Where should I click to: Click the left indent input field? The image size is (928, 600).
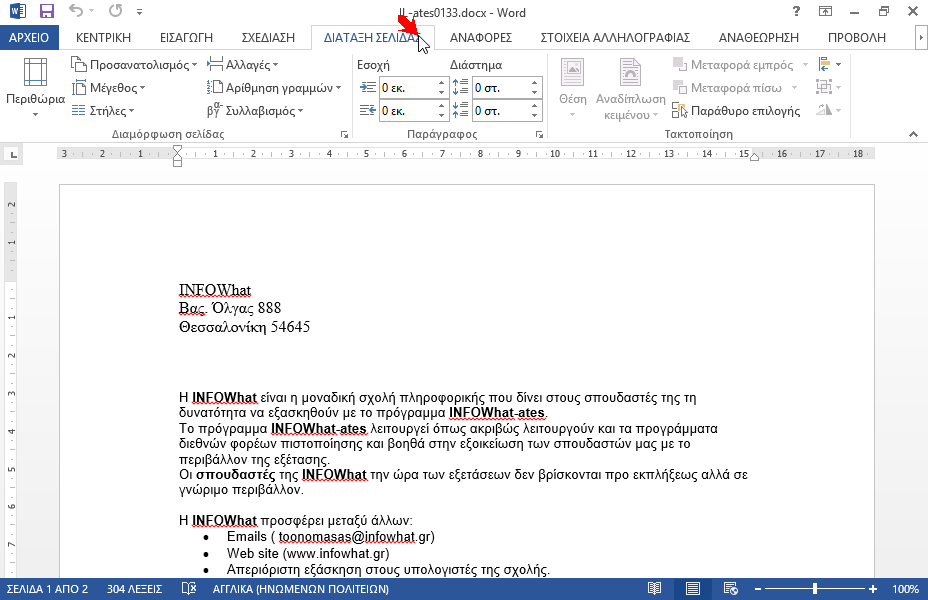pyautogui.click(x=408, y=88)
